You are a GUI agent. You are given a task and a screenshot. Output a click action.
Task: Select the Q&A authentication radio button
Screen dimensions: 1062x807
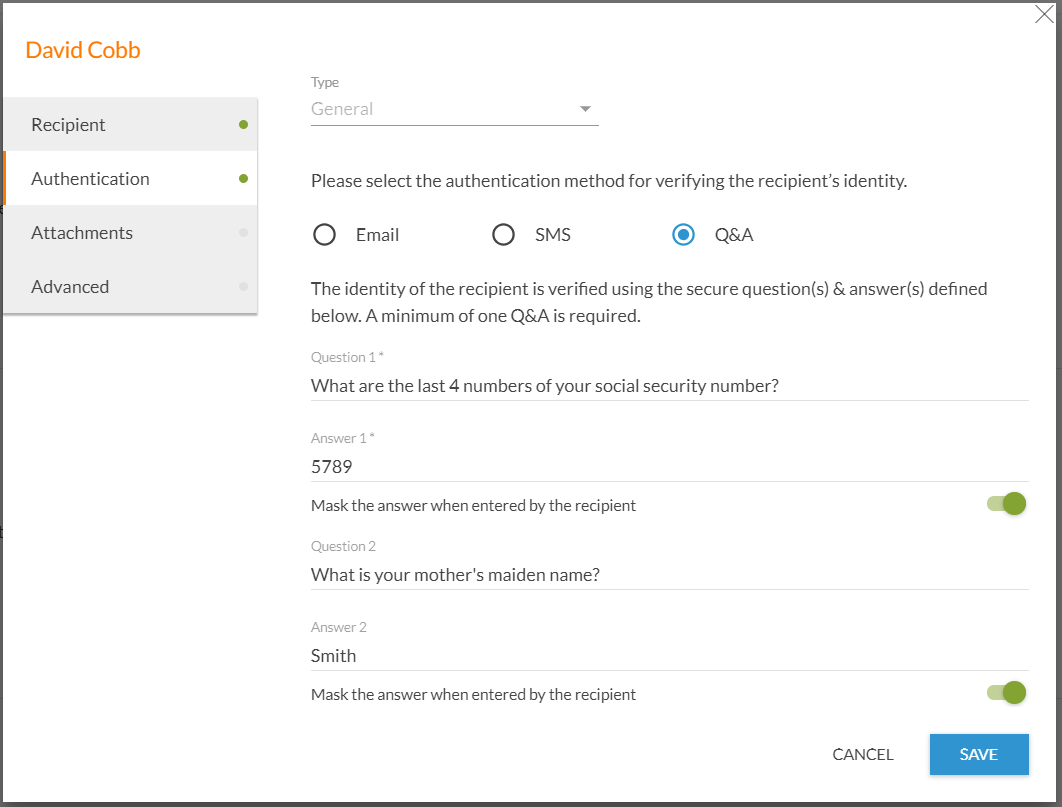pos(682,234)
